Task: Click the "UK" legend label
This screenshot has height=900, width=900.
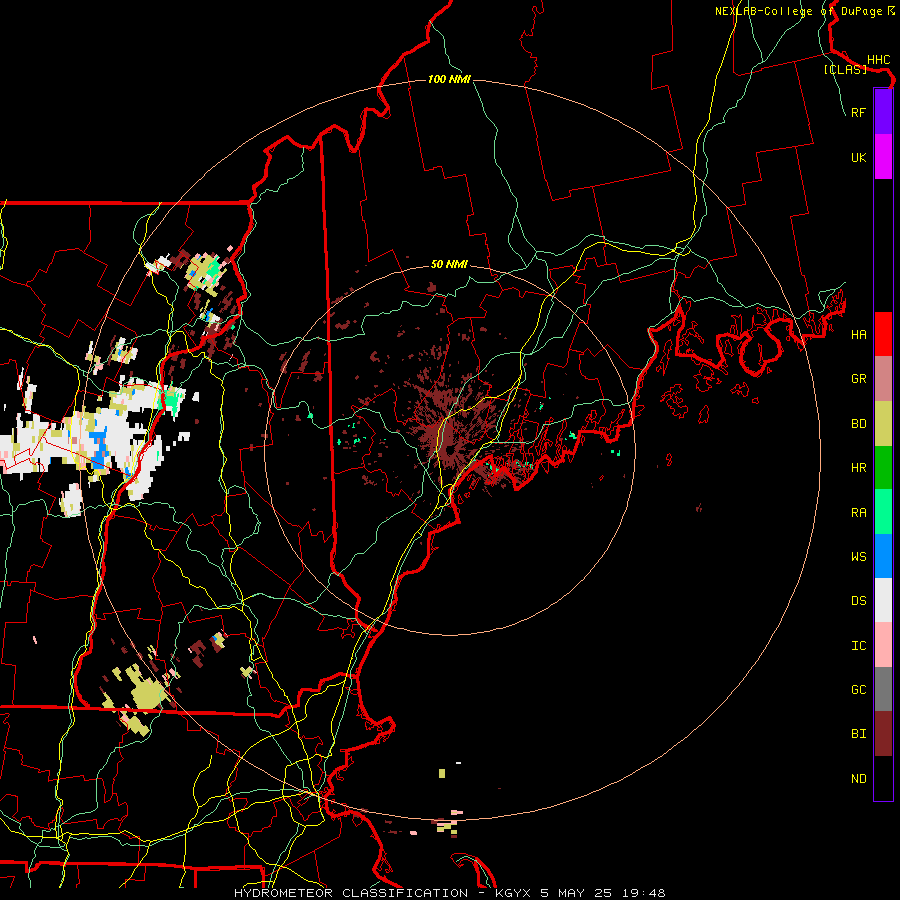Action: click(x=858, y=157)
